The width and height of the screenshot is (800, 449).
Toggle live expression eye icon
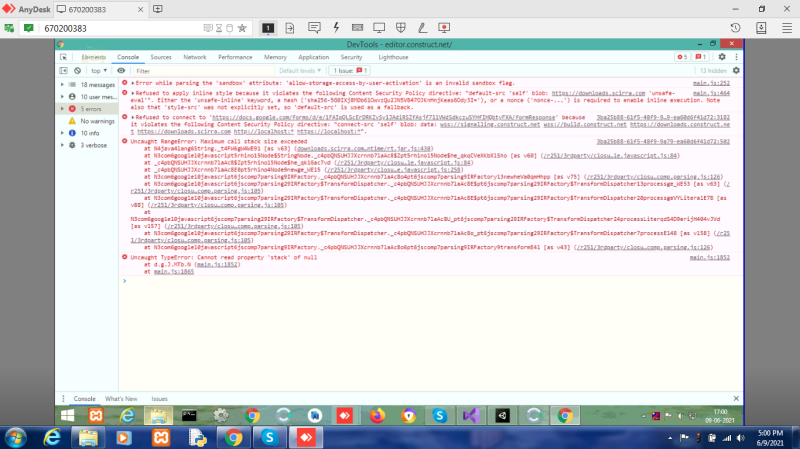point(121,70)
